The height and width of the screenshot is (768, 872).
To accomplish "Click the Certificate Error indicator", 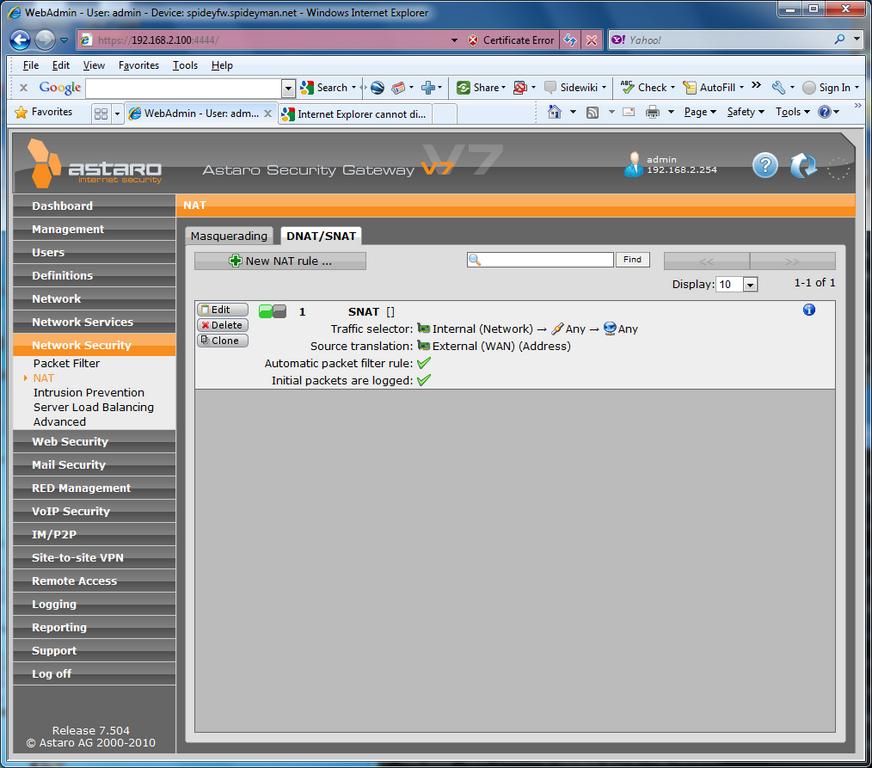I will [510, 40].
